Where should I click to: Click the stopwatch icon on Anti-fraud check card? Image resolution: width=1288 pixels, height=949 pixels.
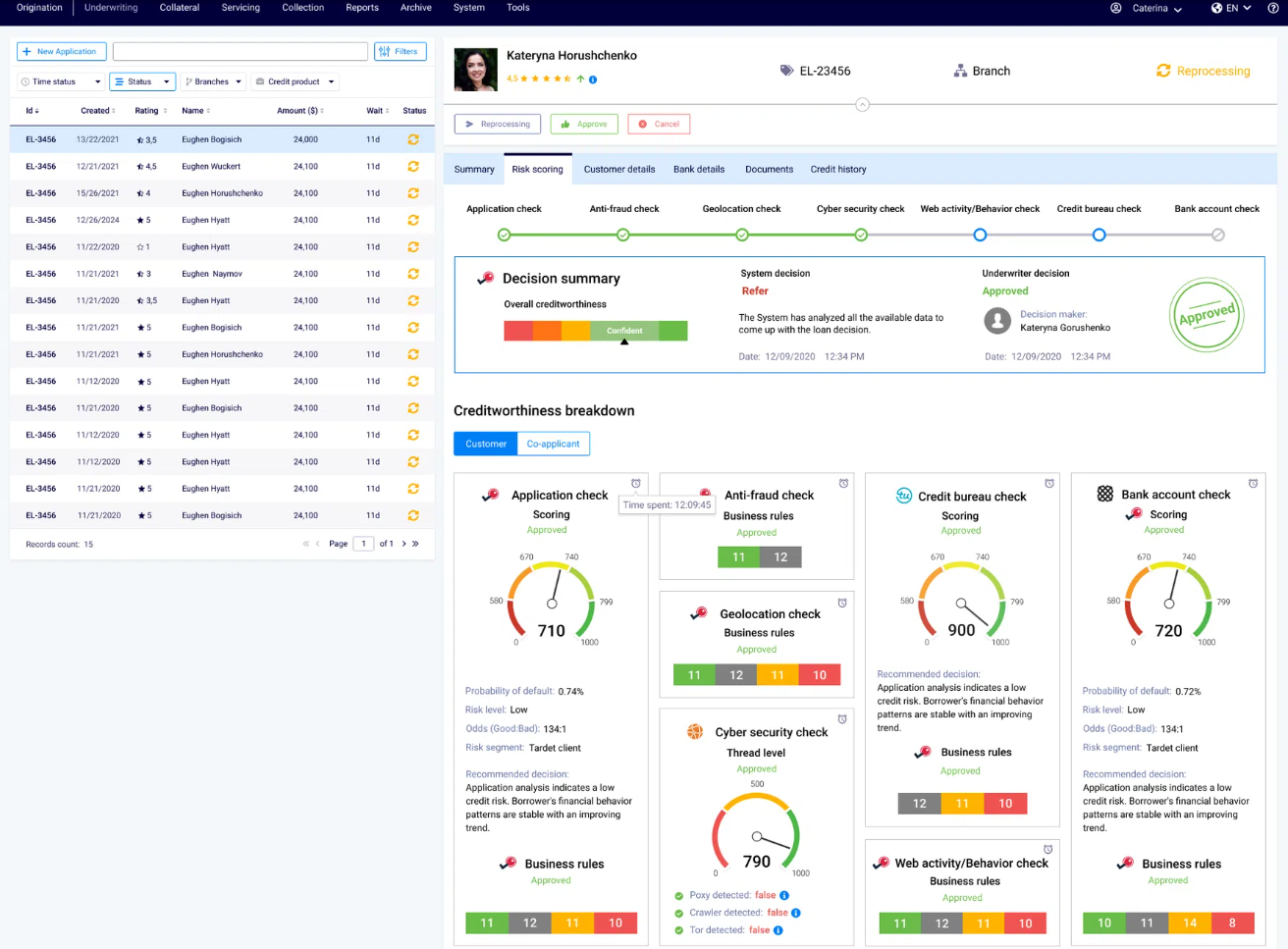pos(843,483)
